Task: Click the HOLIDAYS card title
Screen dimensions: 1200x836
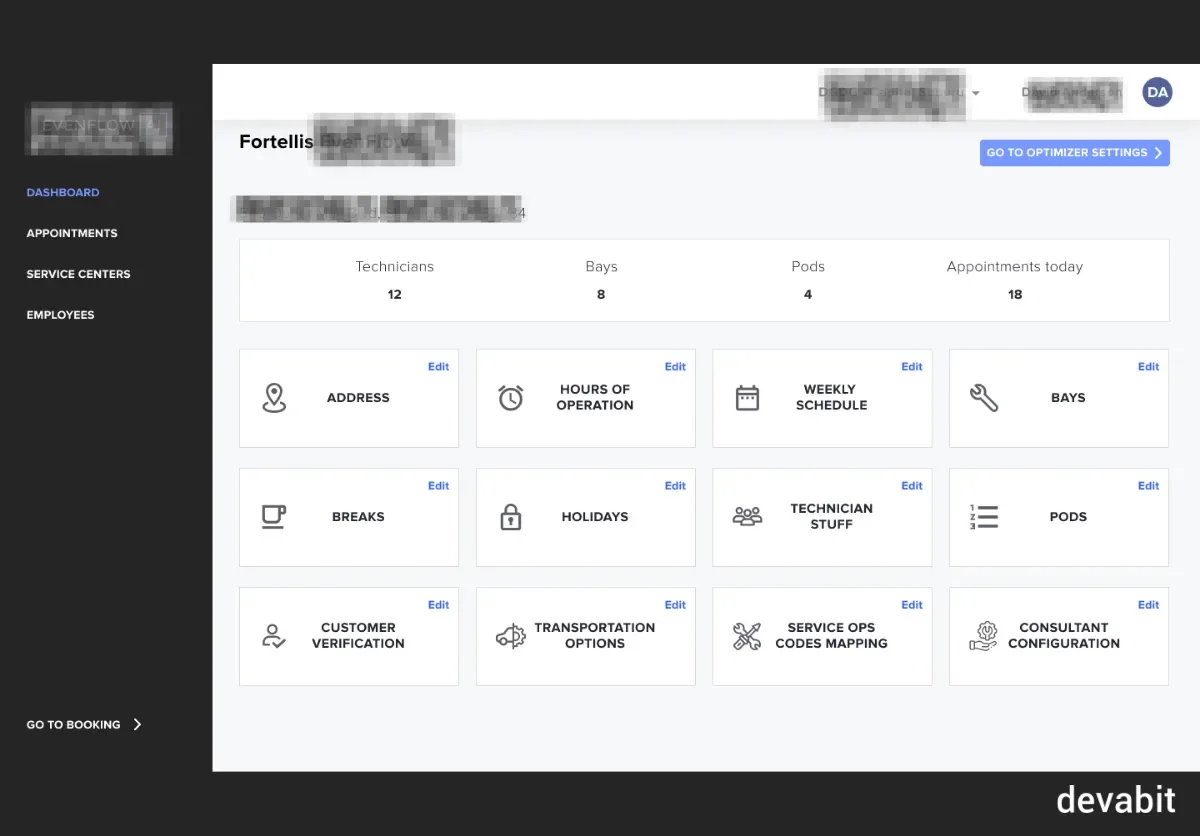Action: (x=595, y=517)
